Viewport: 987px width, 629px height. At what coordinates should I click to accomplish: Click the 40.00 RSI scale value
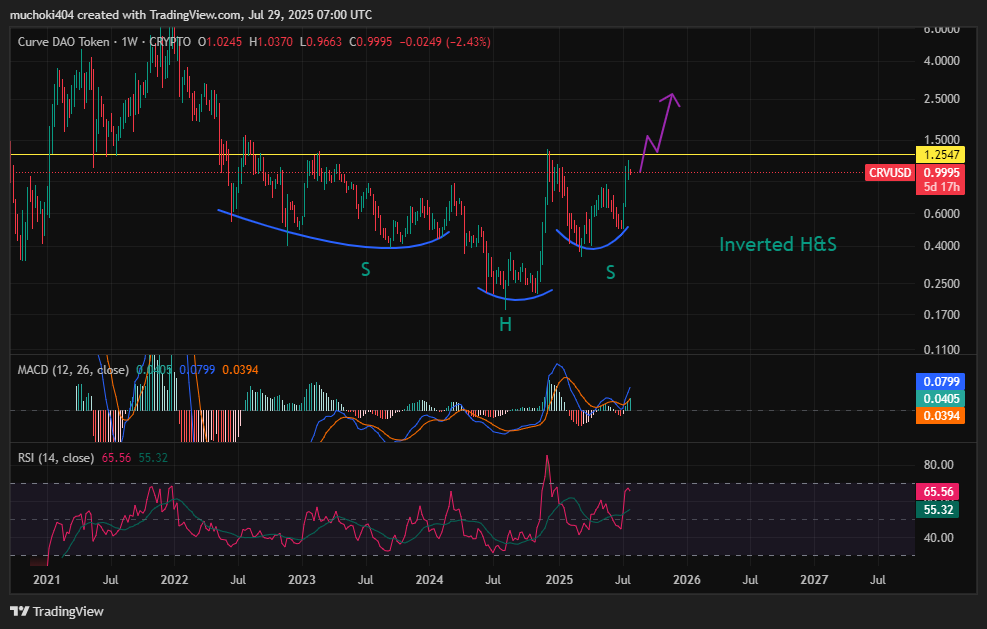tap(939, 538)
